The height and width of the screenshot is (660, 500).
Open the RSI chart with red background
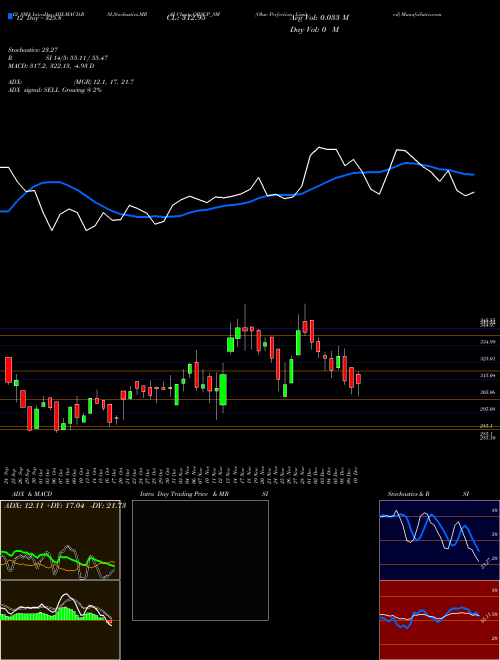pos(439,620)
